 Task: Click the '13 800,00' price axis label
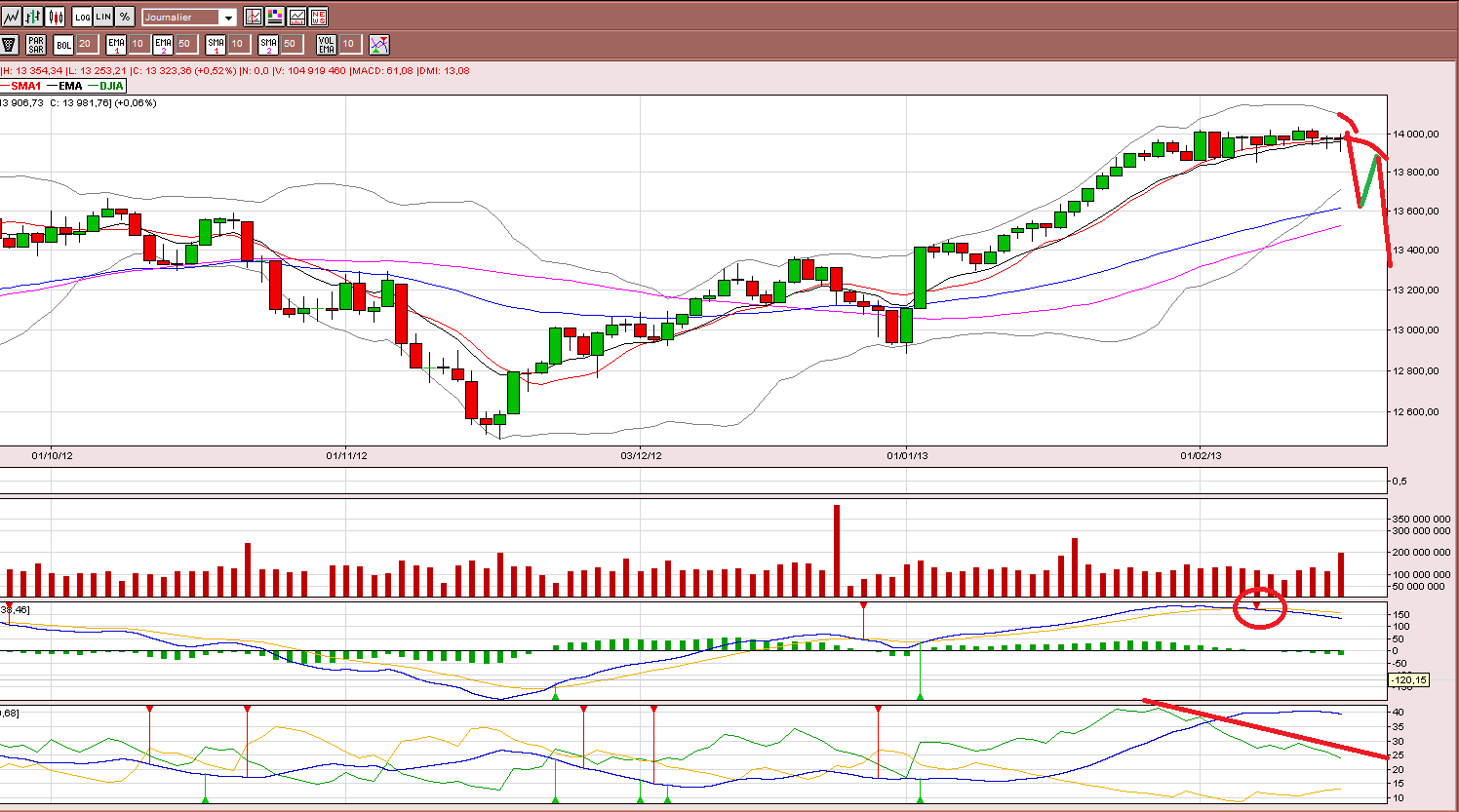point(1415,172)
